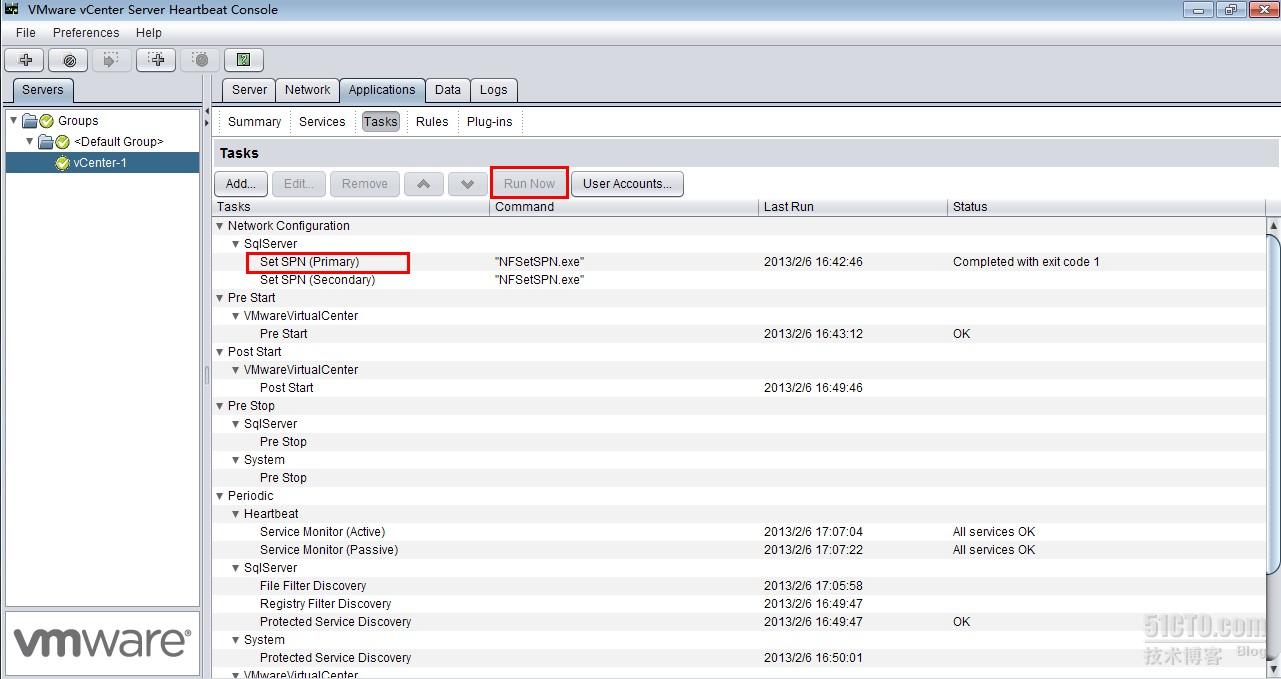Image resolution: width=1281 pixels, height=679 pixels.
Task: Open the Plug-ins sub-tab
Action: click(490, 122)
